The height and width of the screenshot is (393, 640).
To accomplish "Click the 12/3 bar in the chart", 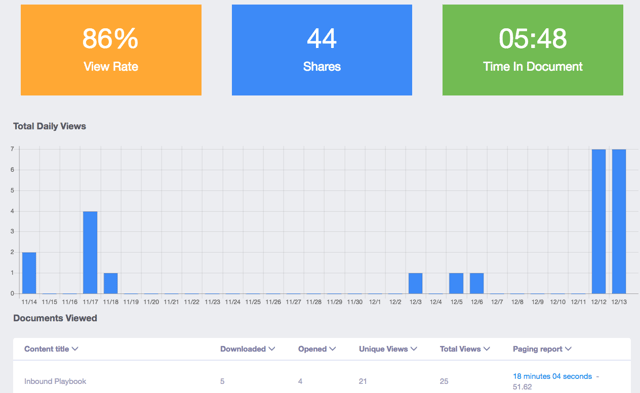I will [416, 283].
